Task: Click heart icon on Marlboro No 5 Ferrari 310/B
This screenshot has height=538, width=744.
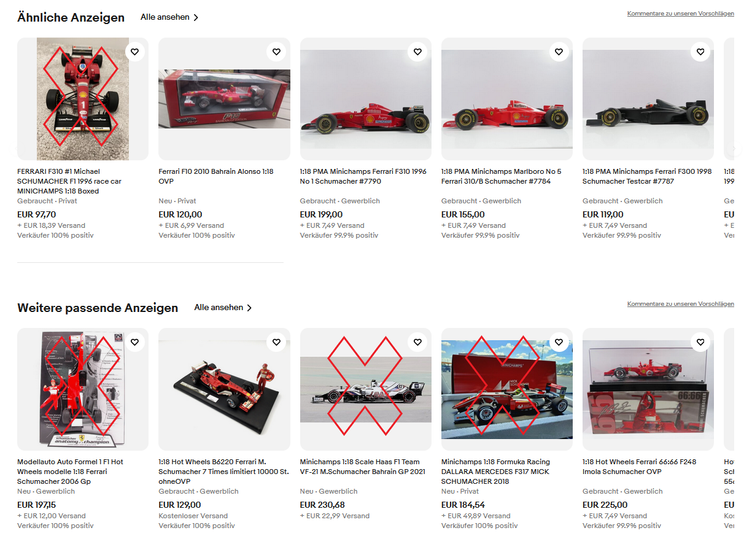Action: click(559, 52)
